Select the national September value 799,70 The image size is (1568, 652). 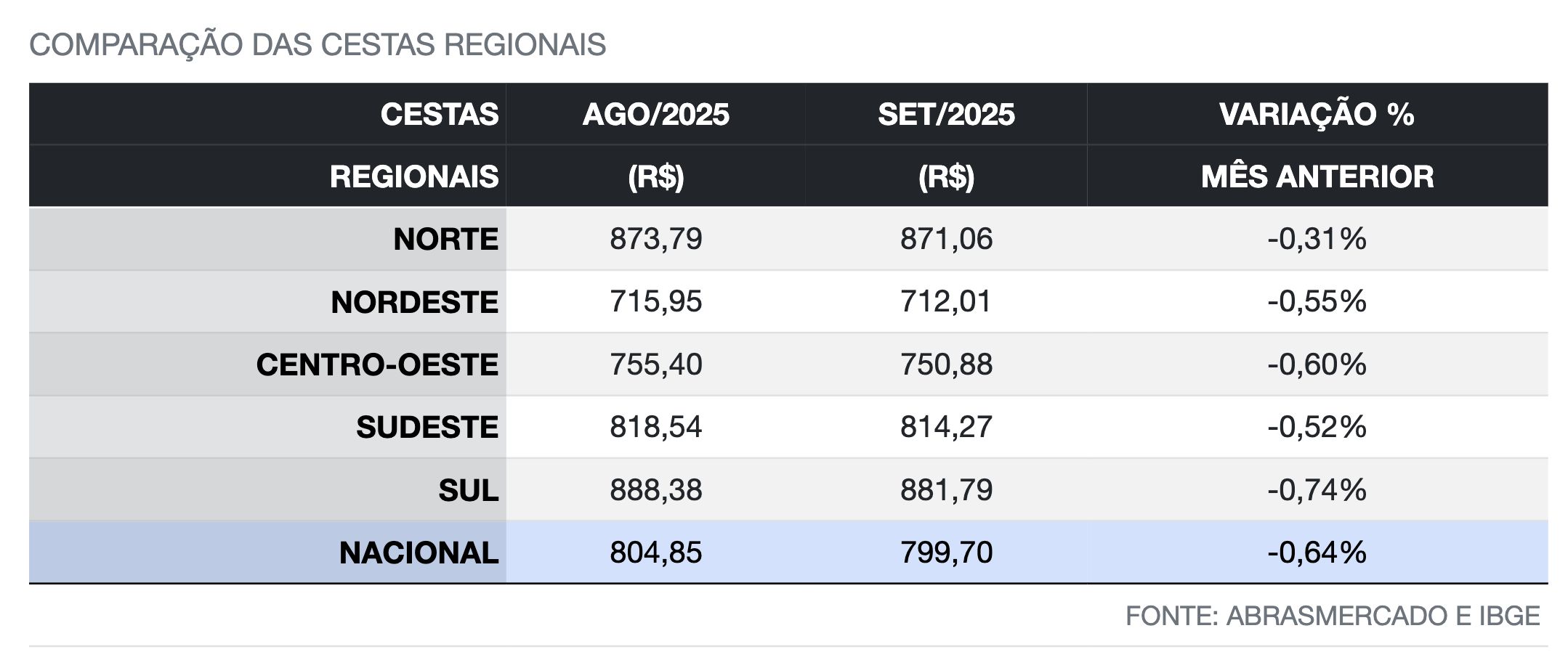[946, 552]
